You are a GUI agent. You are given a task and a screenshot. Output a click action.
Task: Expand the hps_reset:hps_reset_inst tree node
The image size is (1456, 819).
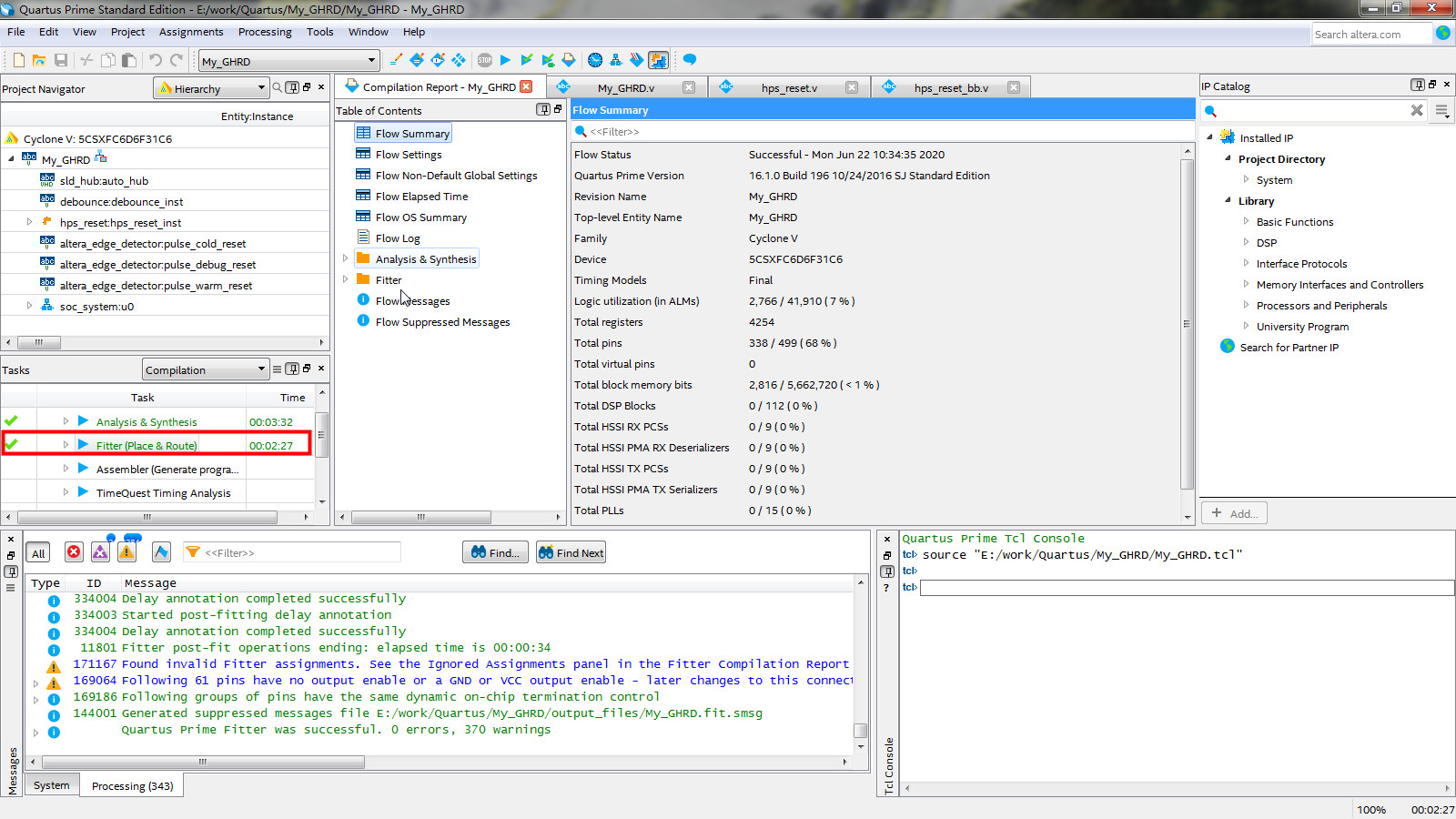29,222
